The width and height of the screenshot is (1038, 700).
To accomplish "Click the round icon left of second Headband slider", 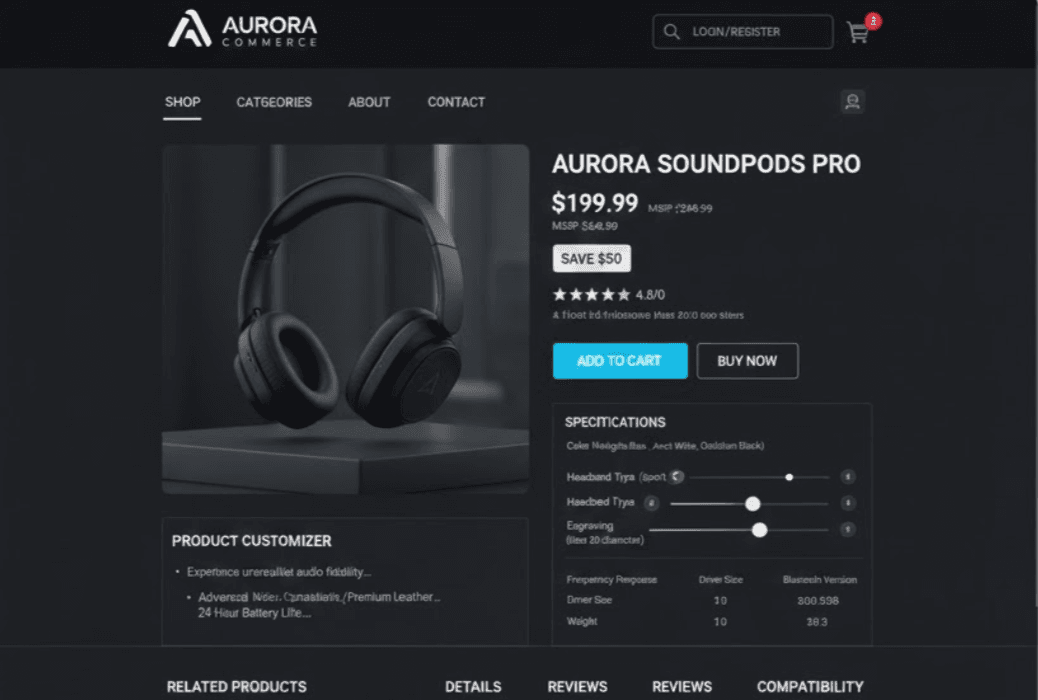I will click(x=651, y=503).
